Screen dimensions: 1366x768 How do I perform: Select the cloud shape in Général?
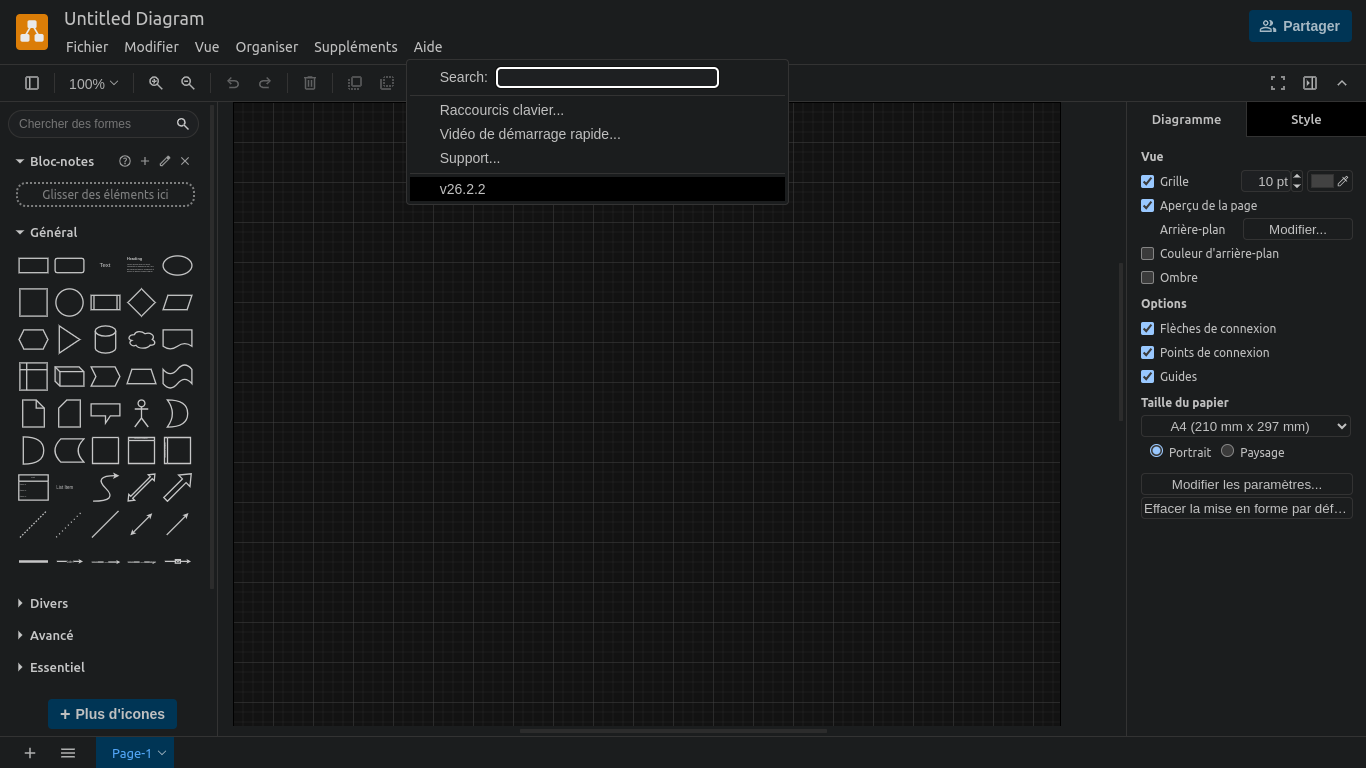point(141,339)
